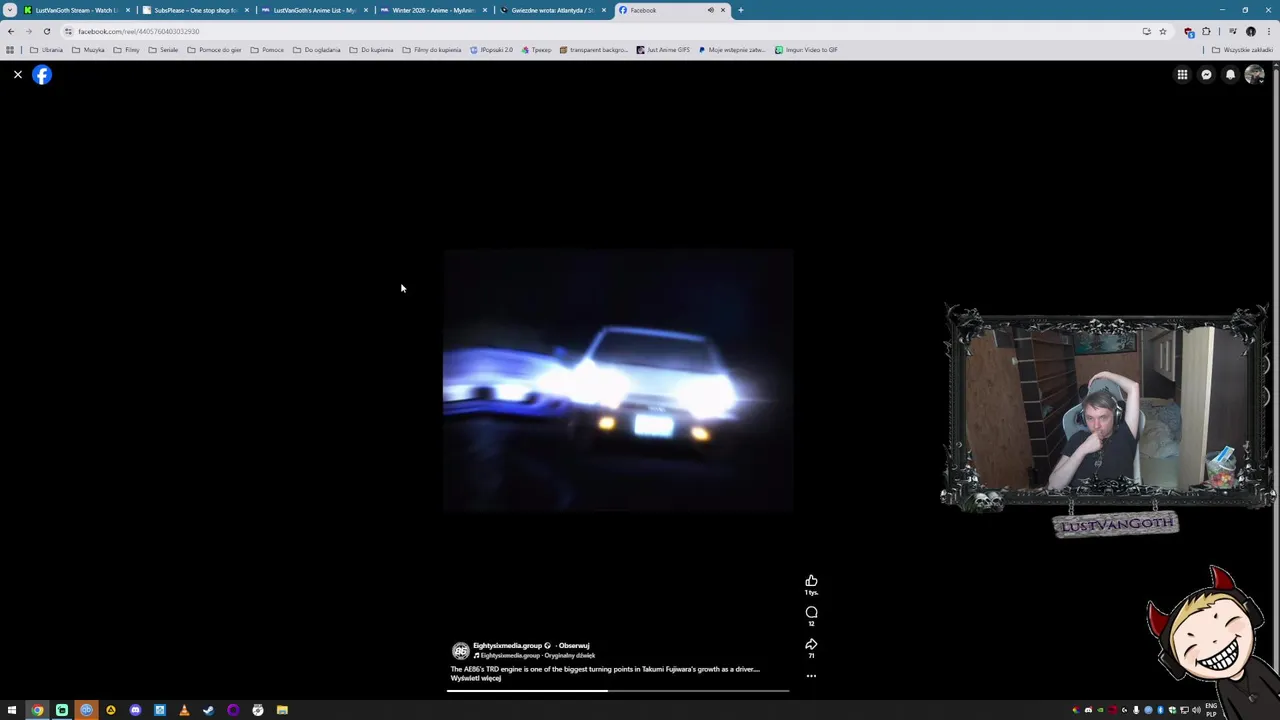The height and width of the screenshot is (720, 1280).
Task: Open the Eightysixmedia.group page name link
Action: click(x=507, y=646)
